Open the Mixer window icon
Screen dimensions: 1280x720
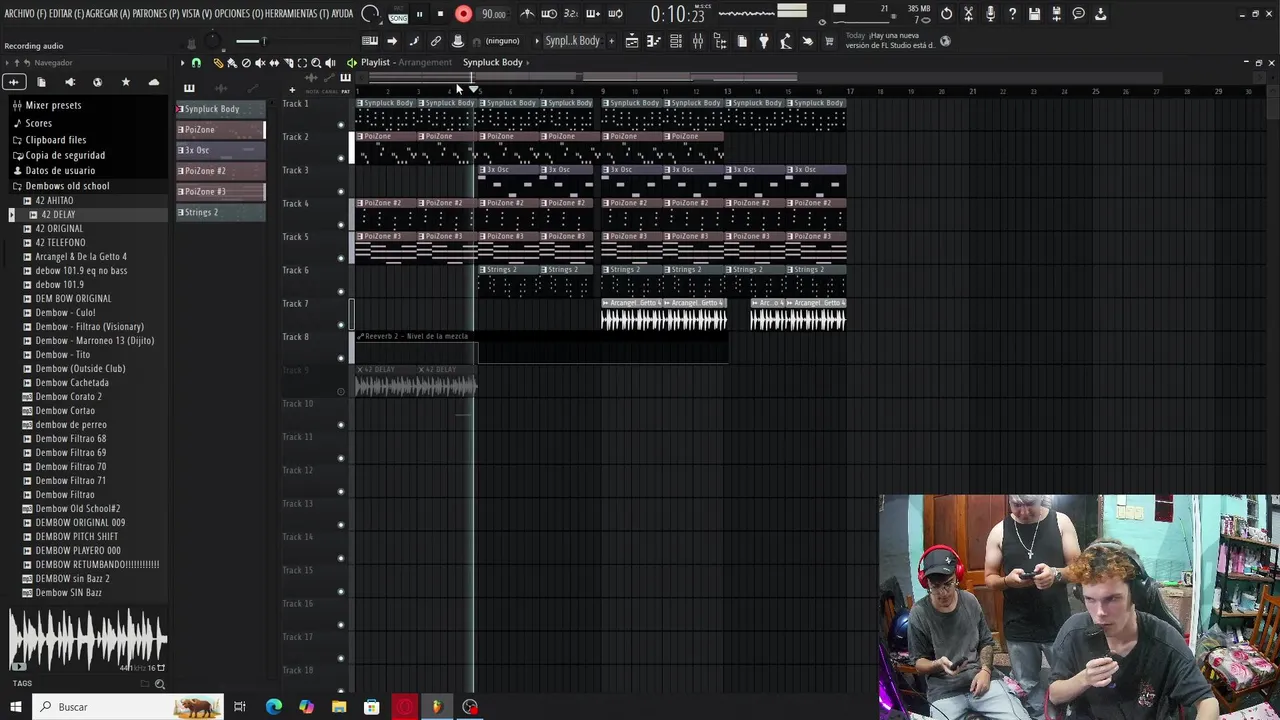(x=698, y=41)
